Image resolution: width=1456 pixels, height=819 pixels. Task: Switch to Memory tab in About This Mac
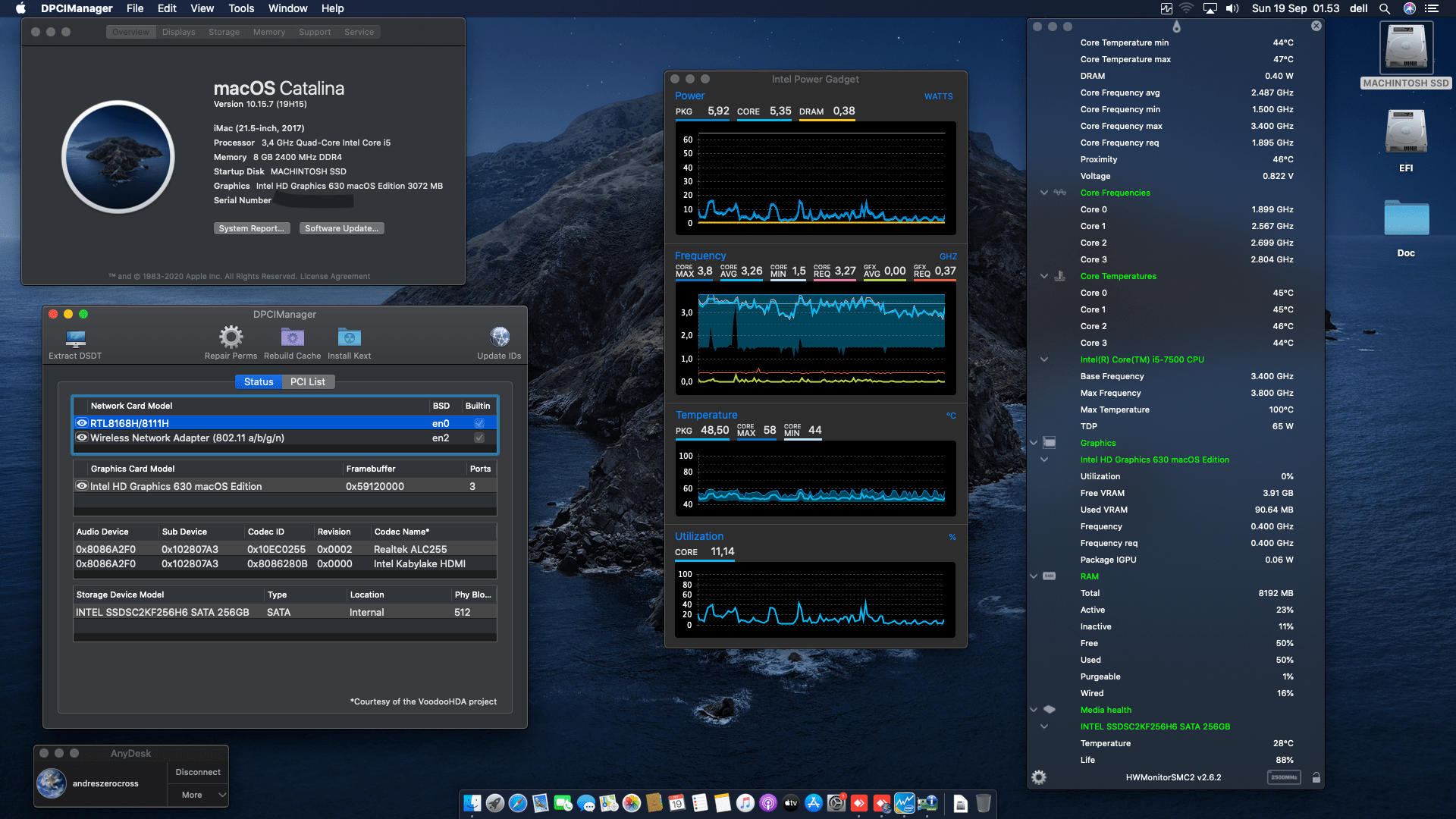tap(269, 32)
